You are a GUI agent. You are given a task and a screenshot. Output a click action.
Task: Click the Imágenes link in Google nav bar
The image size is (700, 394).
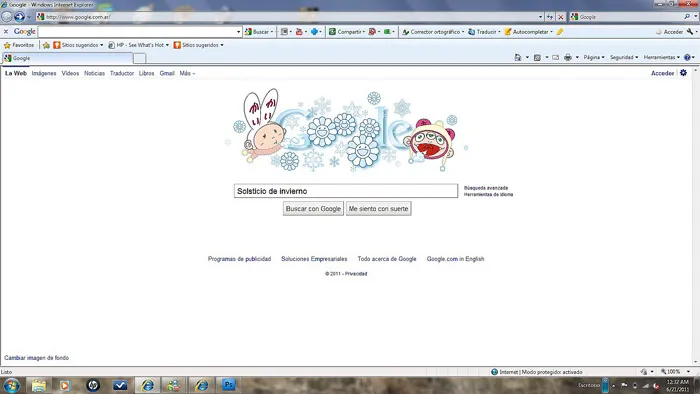coord(44,73)
